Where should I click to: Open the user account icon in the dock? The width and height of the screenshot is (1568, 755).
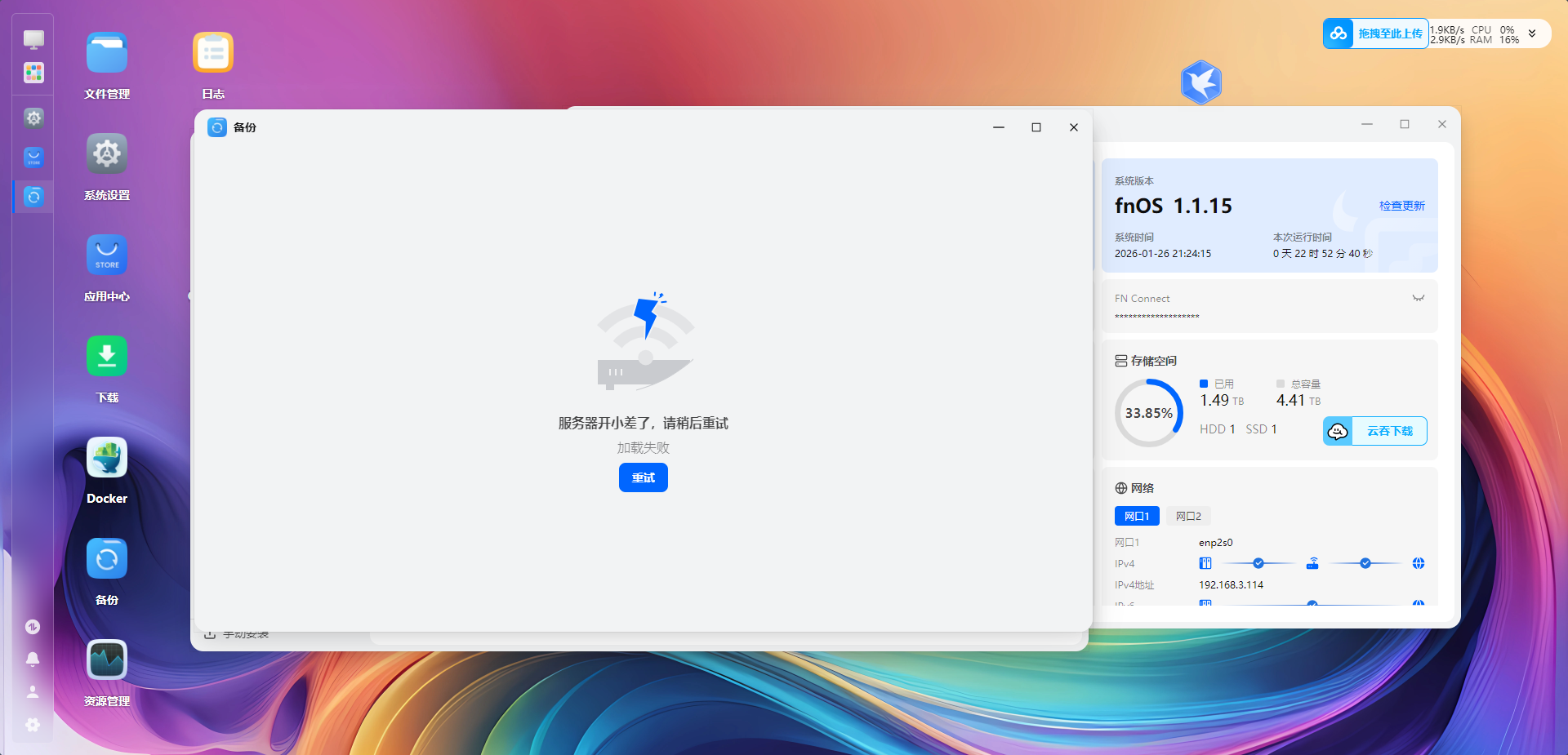33,691
